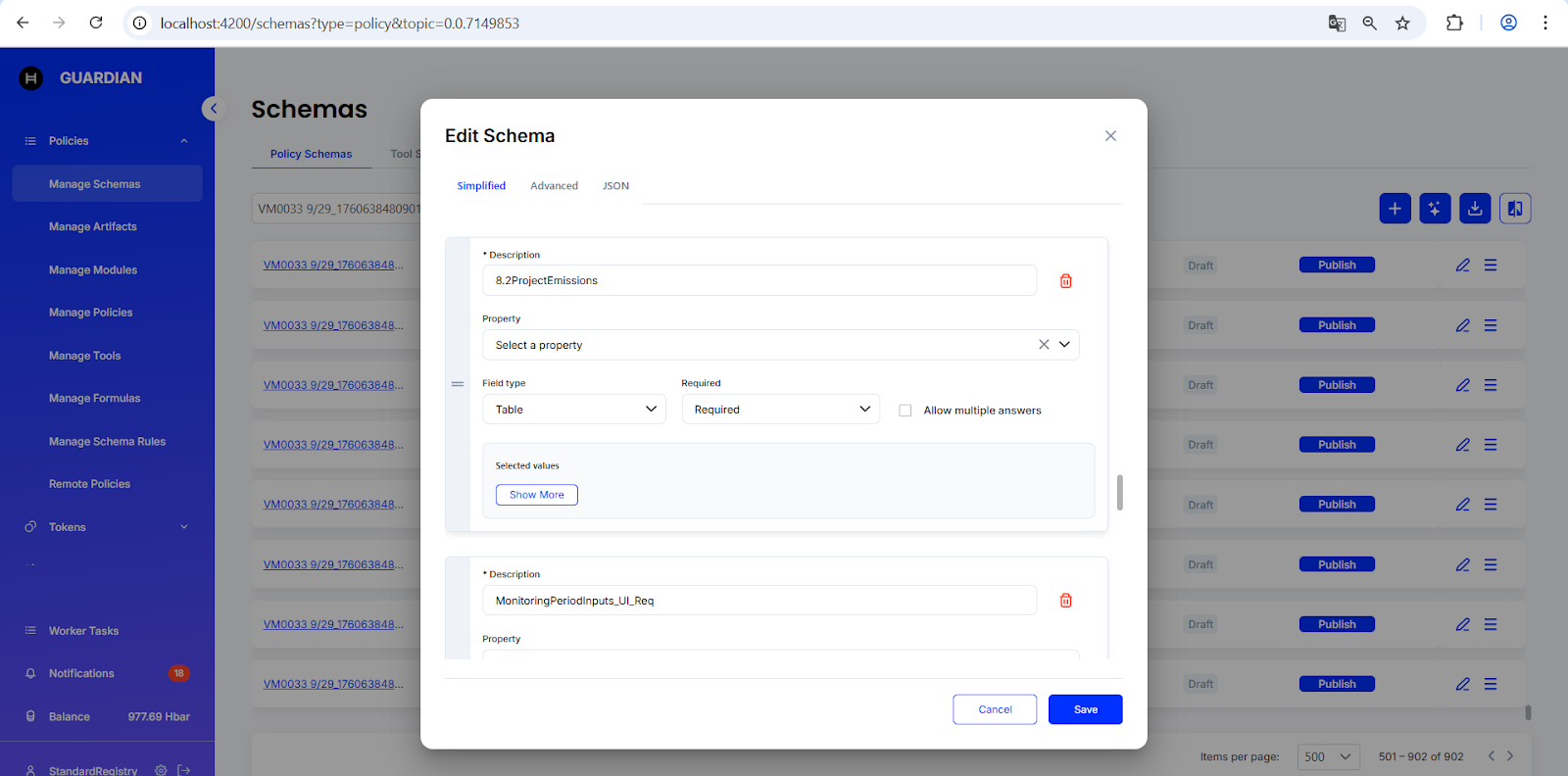
Task: Click the 8.2ProjectEmissions description input field
Action: (x=759, y=281)
